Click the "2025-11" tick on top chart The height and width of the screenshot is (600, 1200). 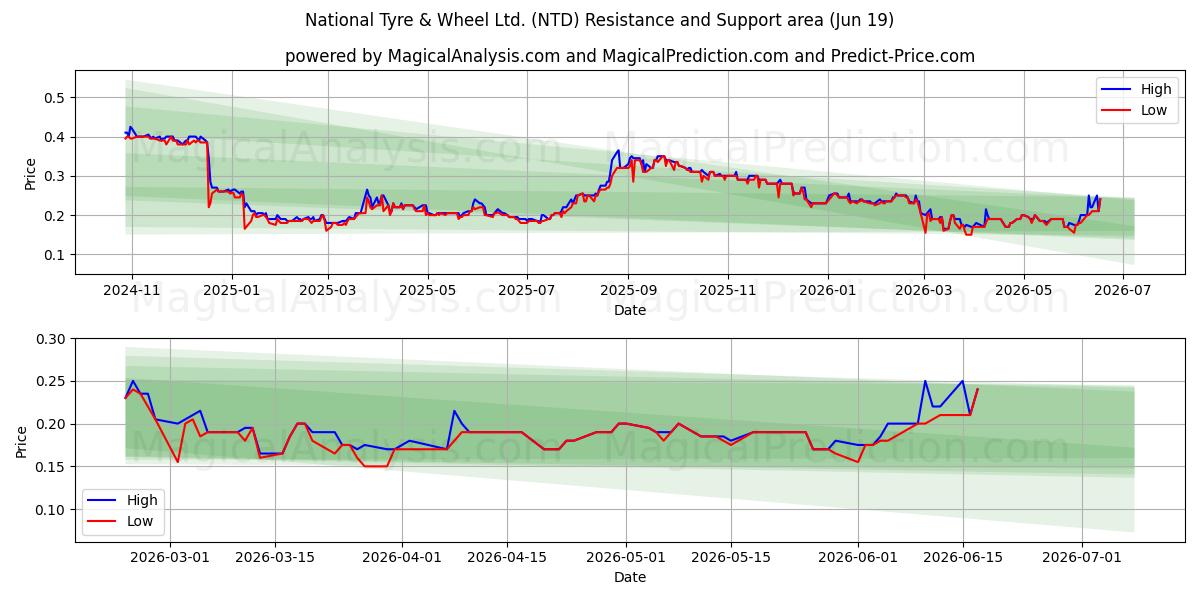[x=728, y=290]
